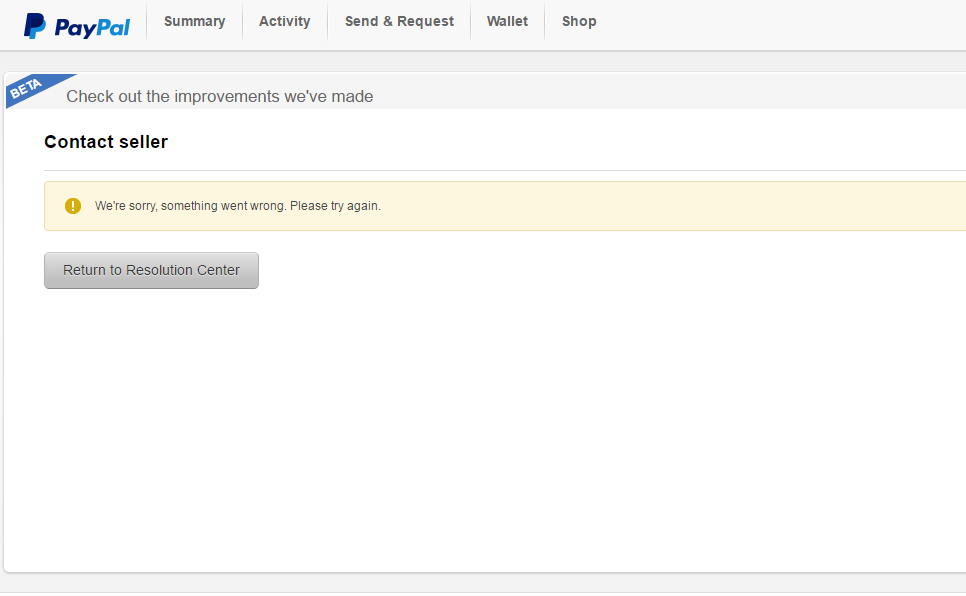Open the Shop navigation item
Viewport: 966px width, 596px height.
pos(579,21)
